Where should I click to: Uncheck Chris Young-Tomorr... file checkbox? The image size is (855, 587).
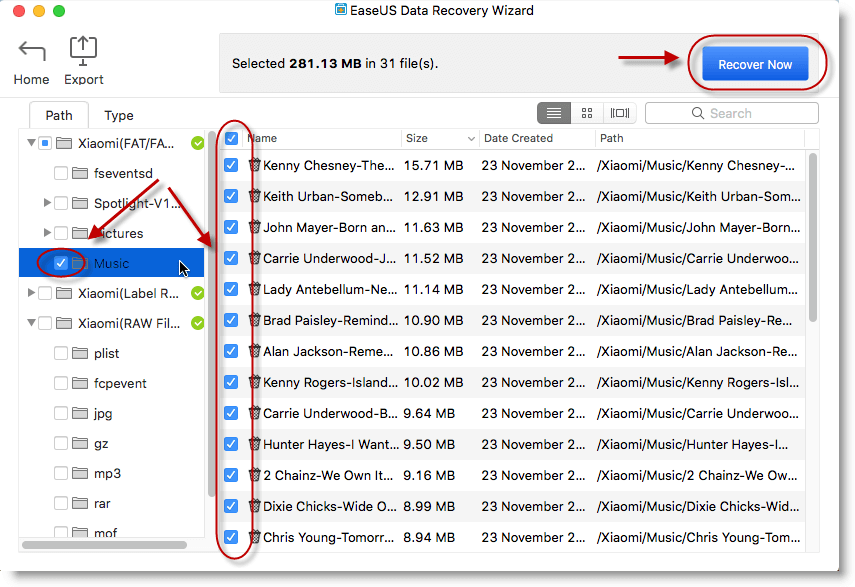coord(231,537)
